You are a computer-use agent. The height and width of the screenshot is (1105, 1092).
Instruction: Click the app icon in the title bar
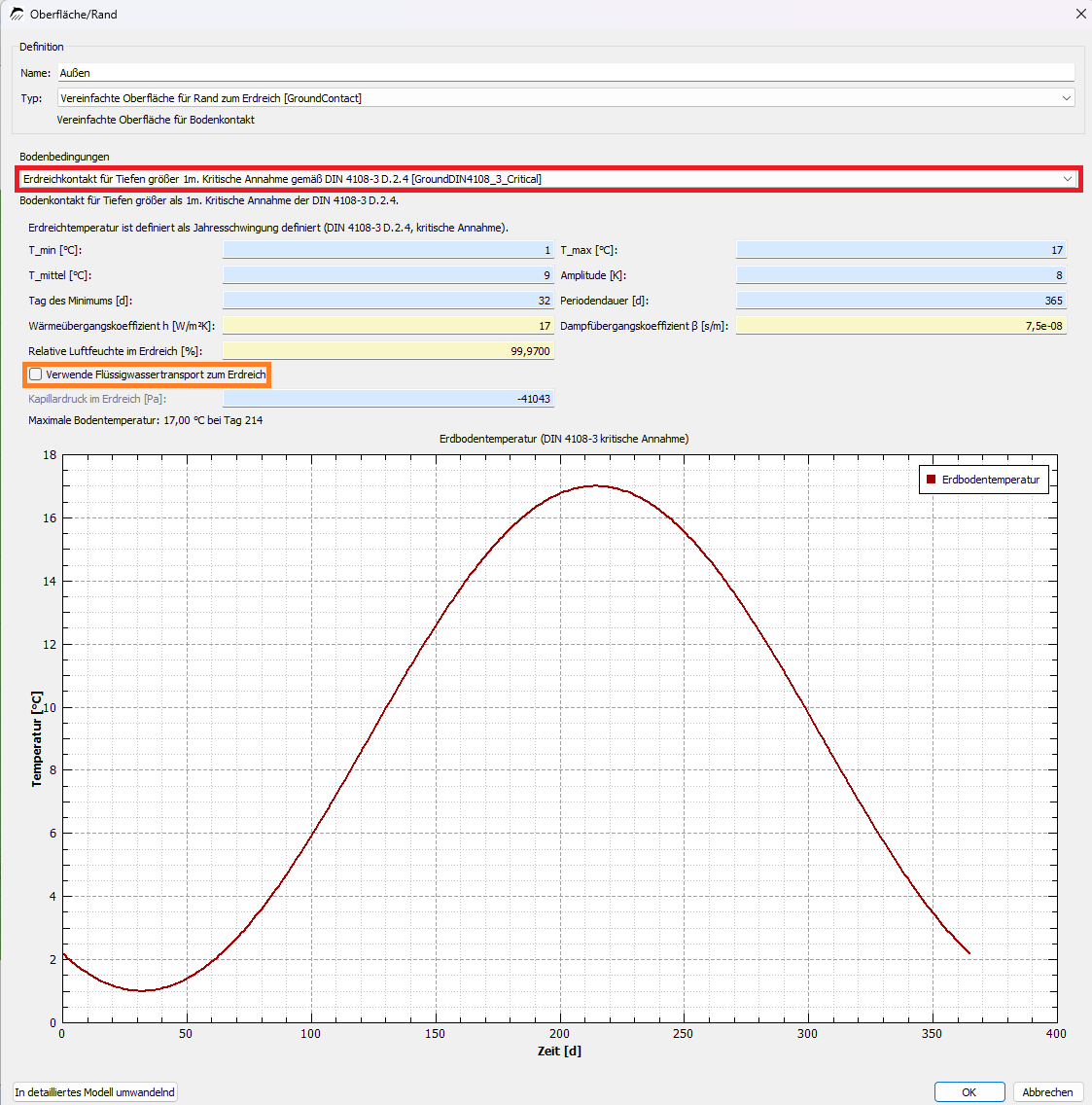click(17, 14)
